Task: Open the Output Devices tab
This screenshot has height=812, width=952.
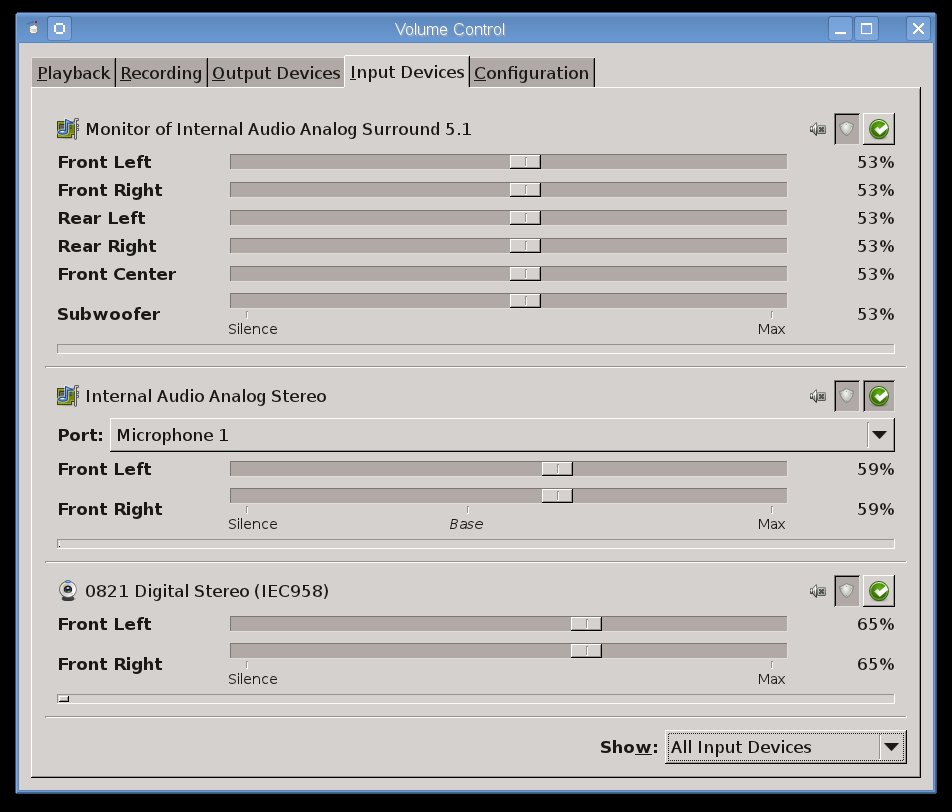Action: coord(276,73)
